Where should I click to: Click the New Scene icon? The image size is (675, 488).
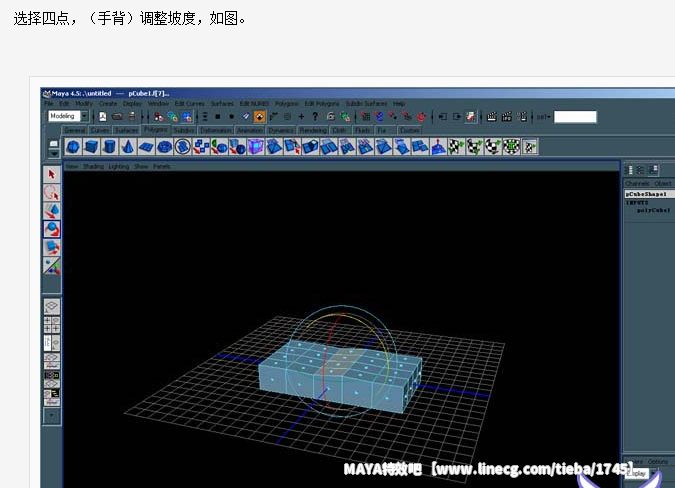point(102,117)
